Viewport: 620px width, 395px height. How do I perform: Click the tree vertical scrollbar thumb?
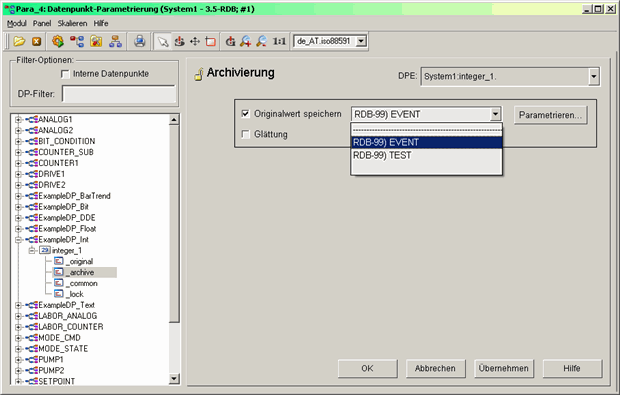click(x=174, y=224)
